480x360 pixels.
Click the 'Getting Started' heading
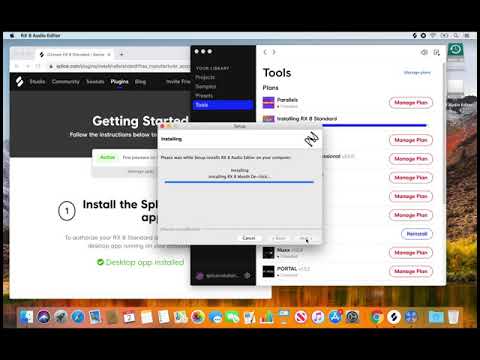point(140,121)
